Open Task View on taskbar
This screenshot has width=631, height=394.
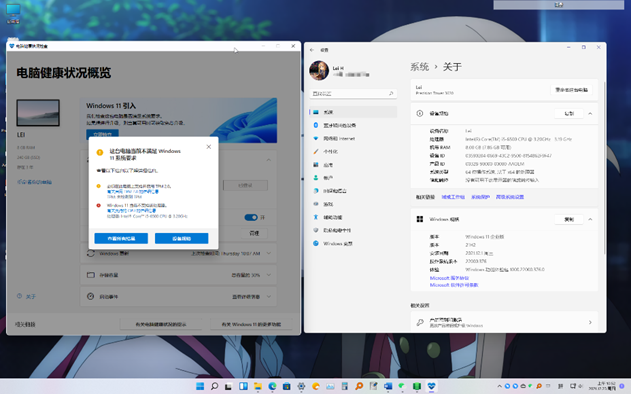click(x=229, y=386)
